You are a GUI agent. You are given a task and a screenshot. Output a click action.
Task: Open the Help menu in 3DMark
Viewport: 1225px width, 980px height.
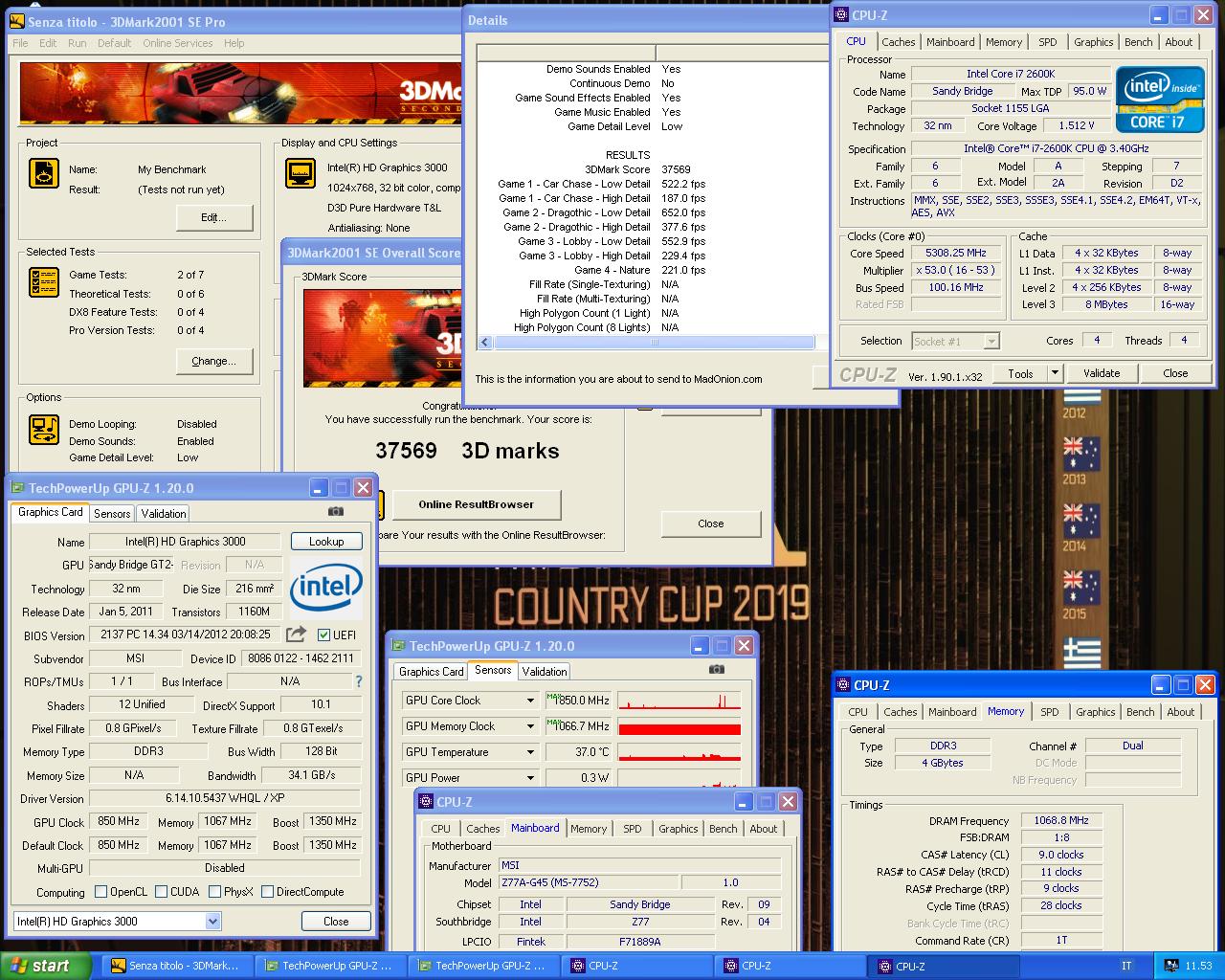pos(234,43)
